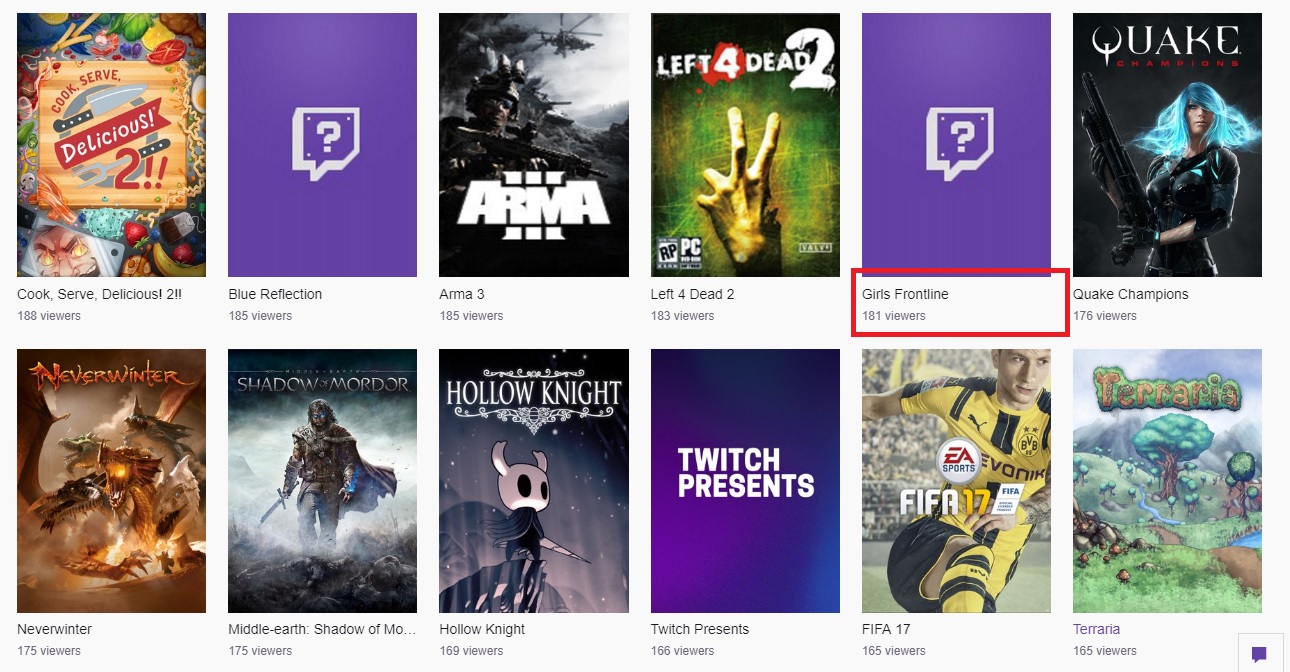Open the Twitch Presents title link
This screenshot has height=672, width=1290.
699,629
